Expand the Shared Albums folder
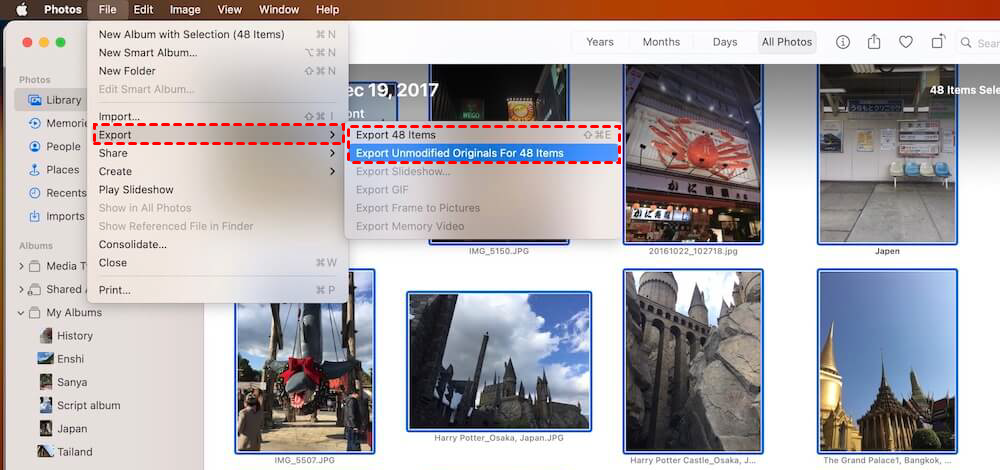Screen dimensions: 1000x470 [21, 290]
